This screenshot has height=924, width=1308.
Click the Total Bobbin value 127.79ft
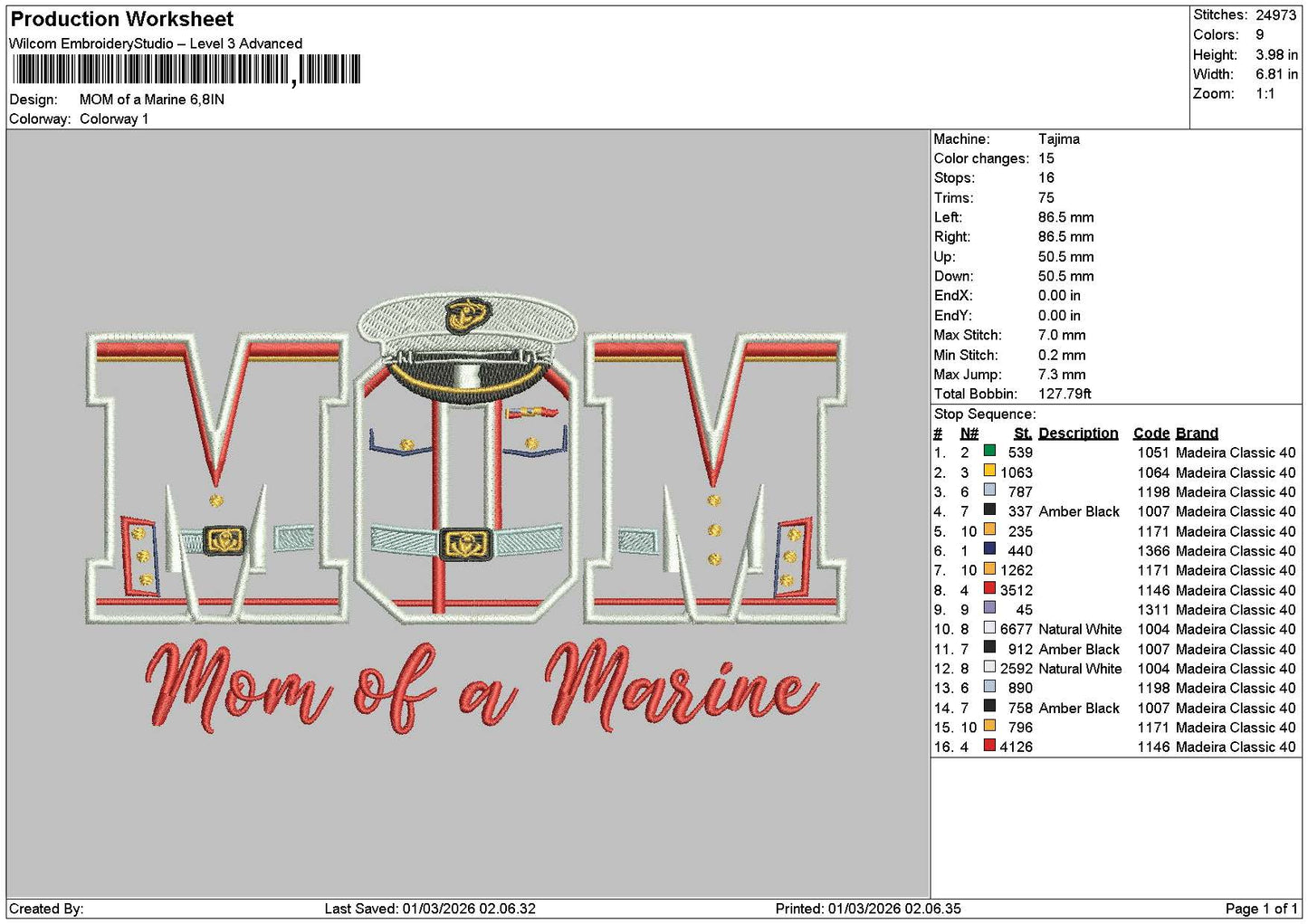1065,394
